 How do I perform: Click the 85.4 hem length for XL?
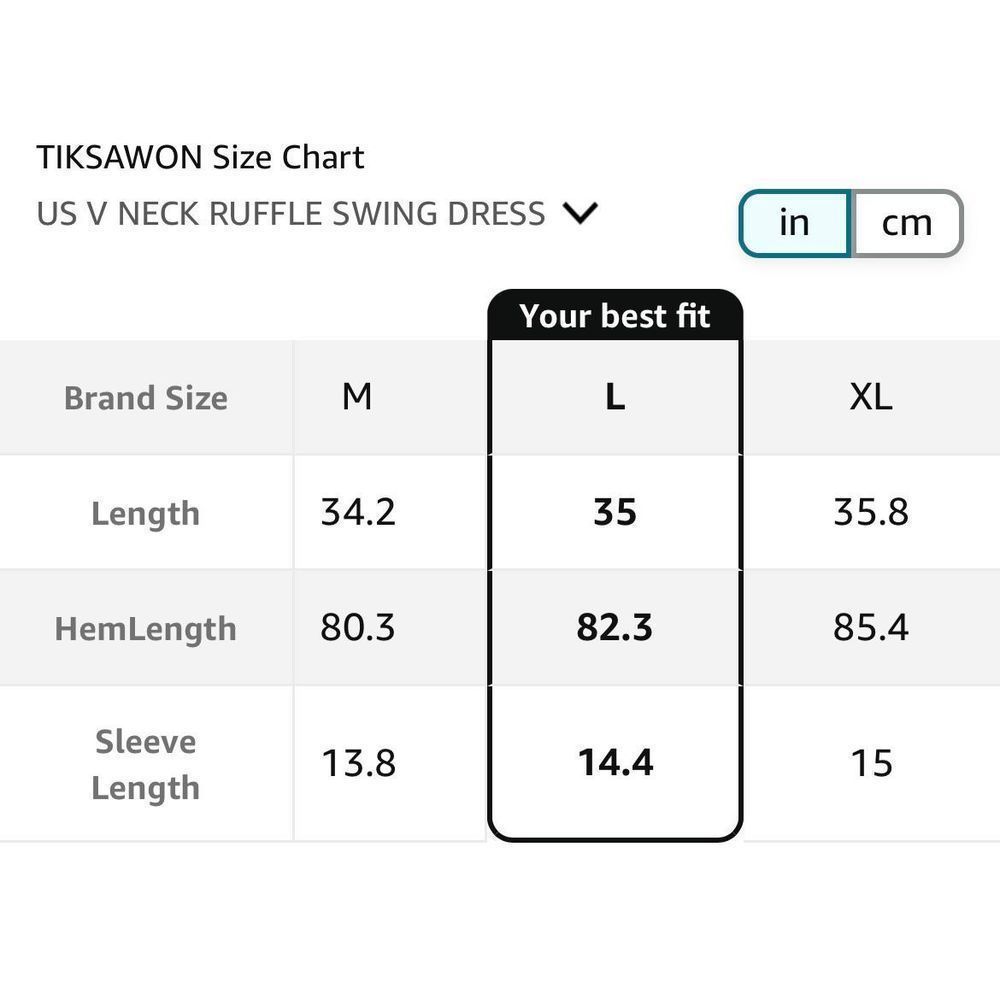pyautogui.click(x=870, y=627)
